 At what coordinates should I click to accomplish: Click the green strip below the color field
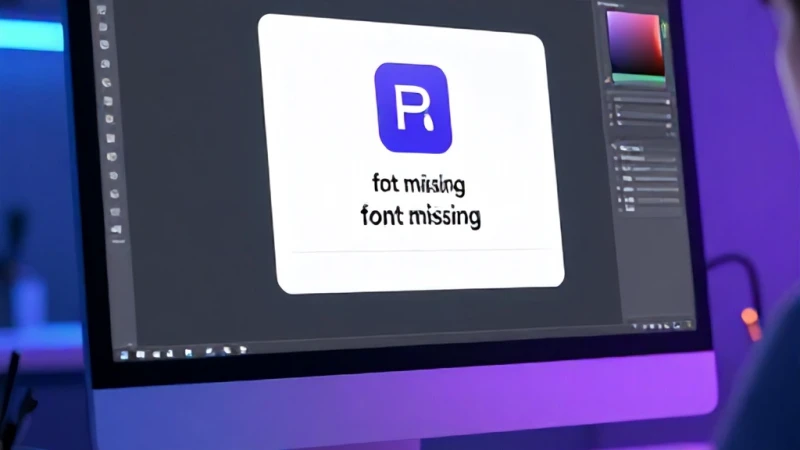tap(638, 79)
